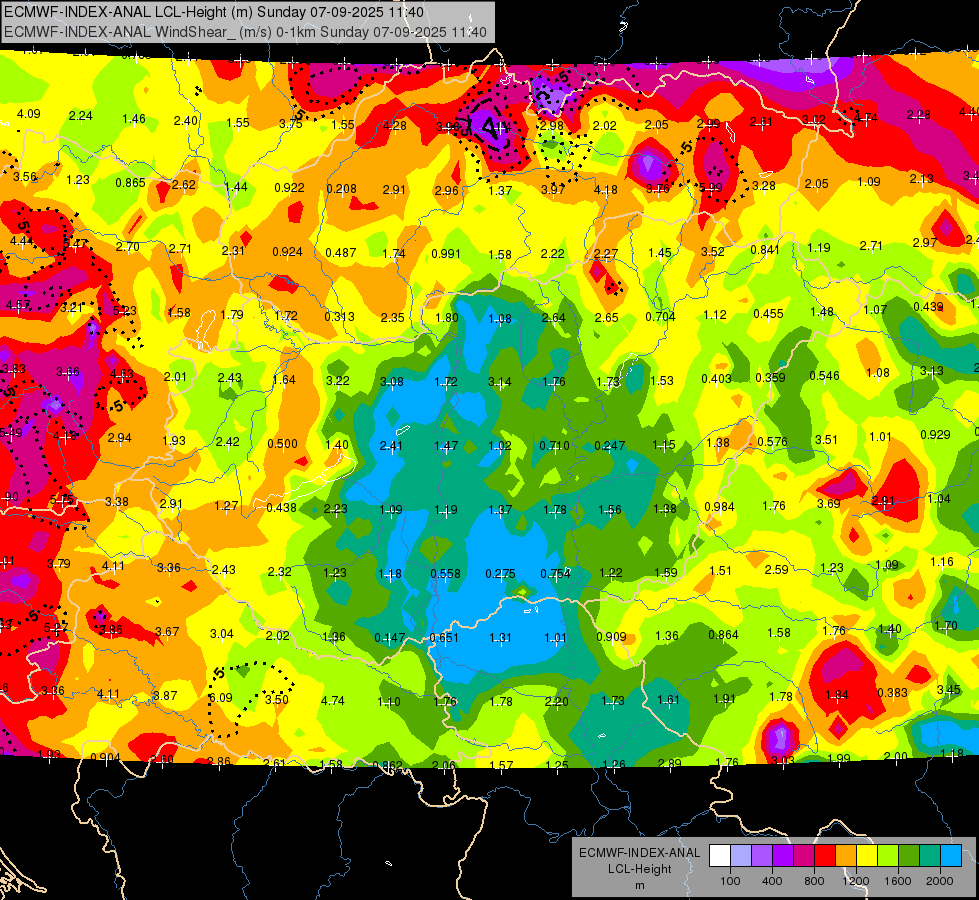979x900 pixels.
Task: Click the grid value '0.991'
Action: pyautogui.click(x=446, y=254)
